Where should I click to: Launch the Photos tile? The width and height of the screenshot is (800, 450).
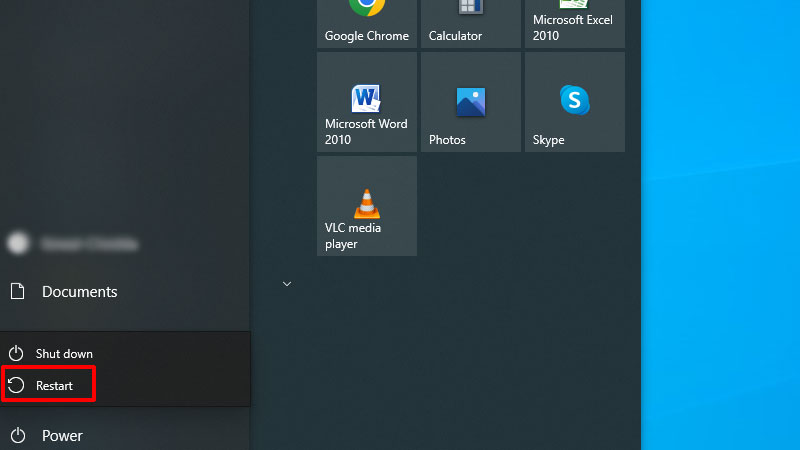click(470, 102)
